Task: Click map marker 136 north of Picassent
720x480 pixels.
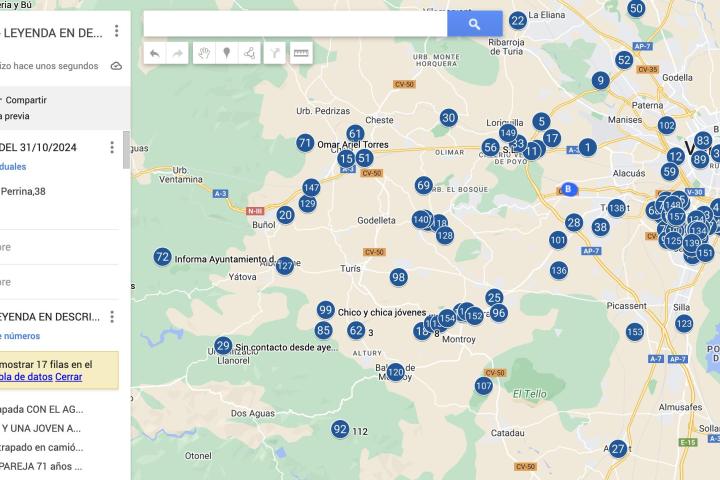Action: [x=559, y=270]
